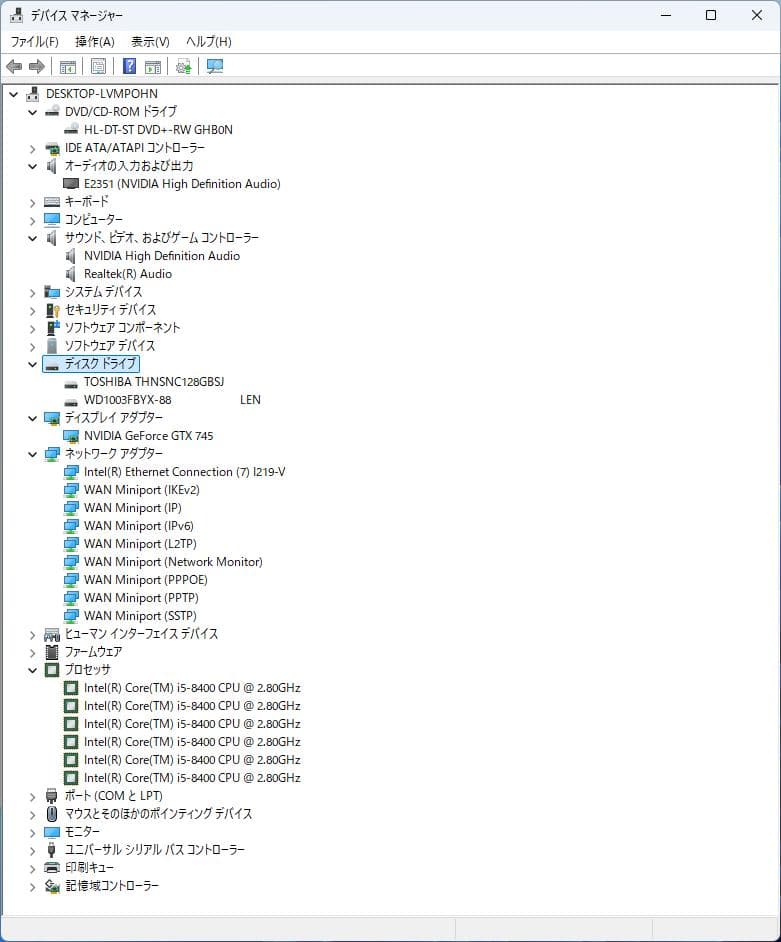Click the NVIDIA GeForce GTX 745 adapter icon
The width and height of the screenshot is (781, 942).
[71, 436]
